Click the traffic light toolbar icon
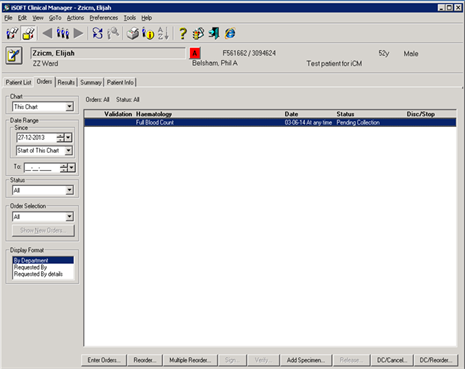The width and height of the screenshot is (465, 369). point(198,33)
